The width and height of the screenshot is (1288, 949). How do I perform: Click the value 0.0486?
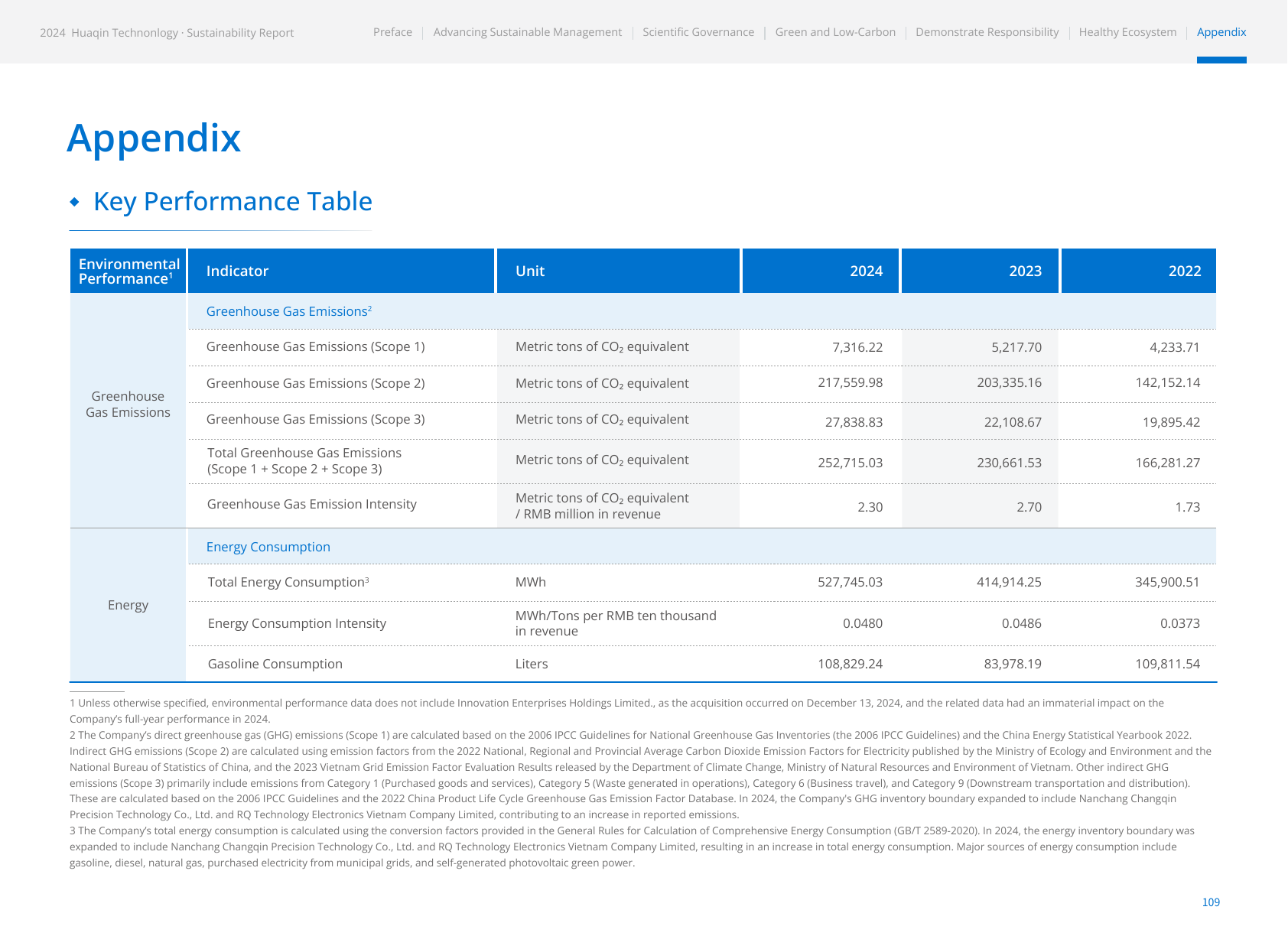(1022, 623)
